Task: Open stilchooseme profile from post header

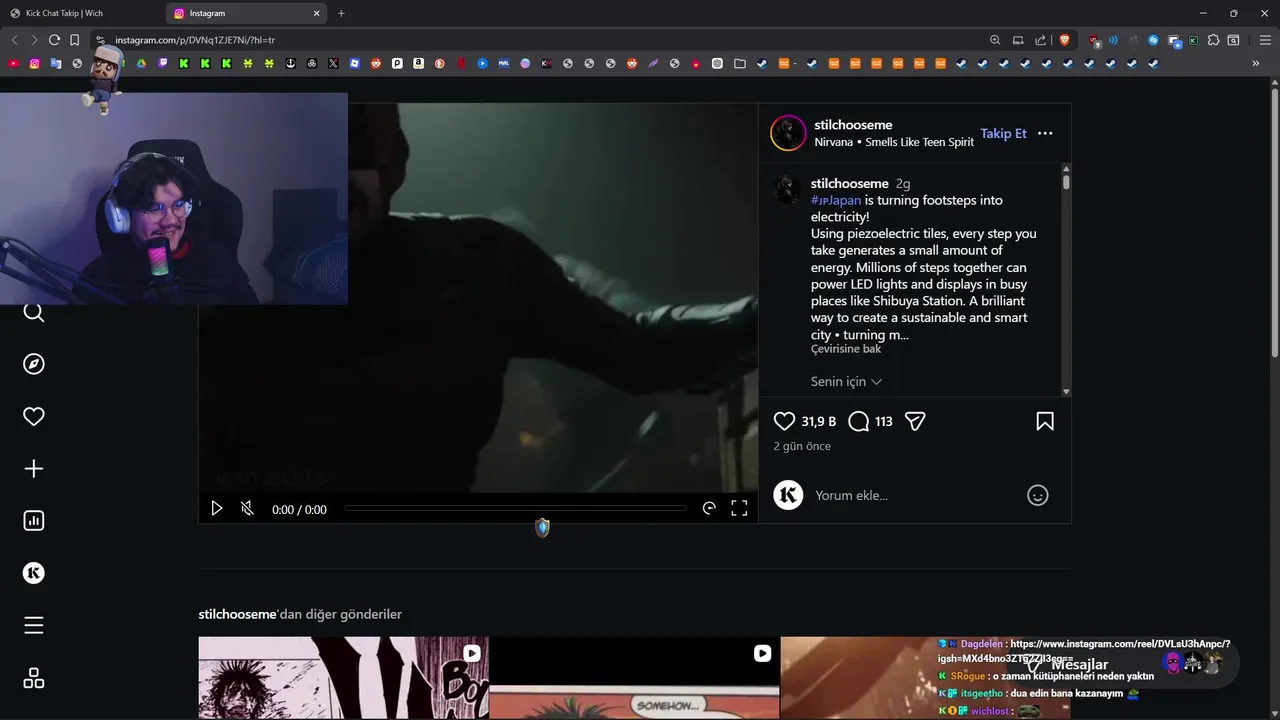Action: click(853, 125)
